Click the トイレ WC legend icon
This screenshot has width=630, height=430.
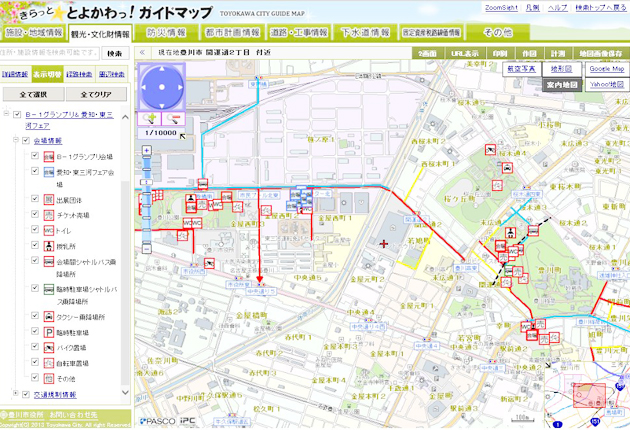(x=48, y=230)
